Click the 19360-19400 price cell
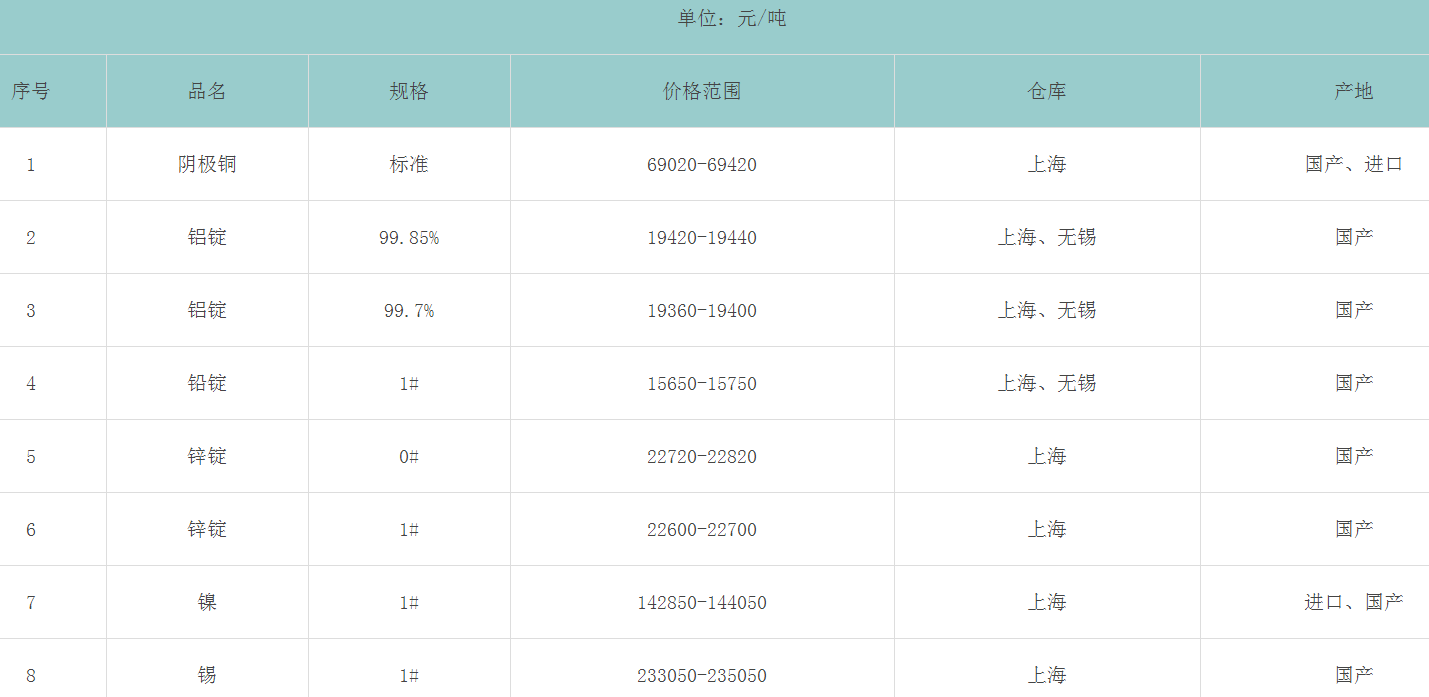This screenshot has width=1429, height=697. (702, 311)
